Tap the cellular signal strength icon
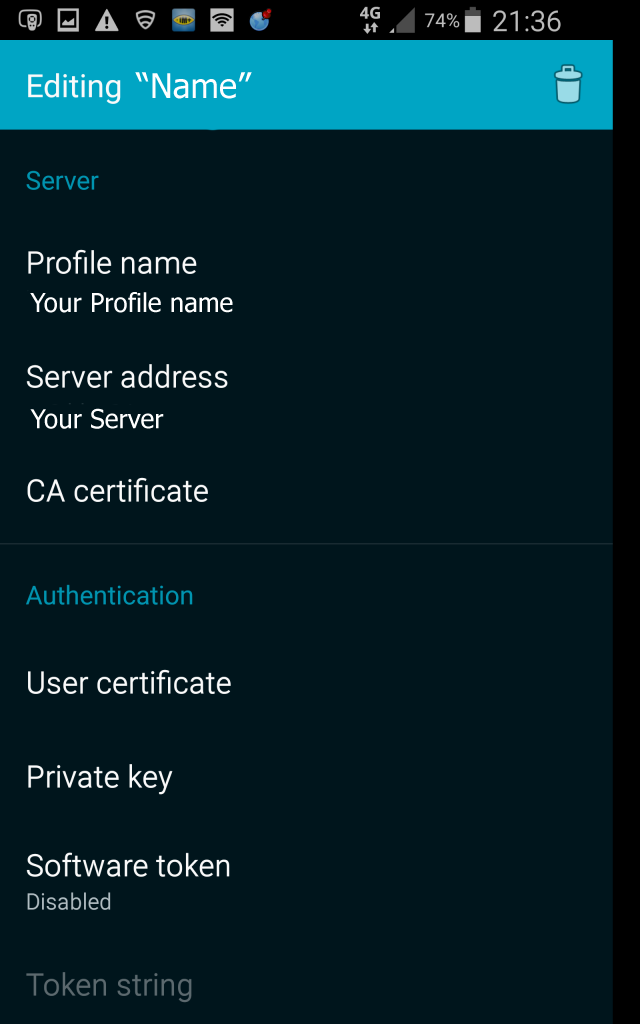The width and height of the screenshot is (640, 1024). coord(404,20)
